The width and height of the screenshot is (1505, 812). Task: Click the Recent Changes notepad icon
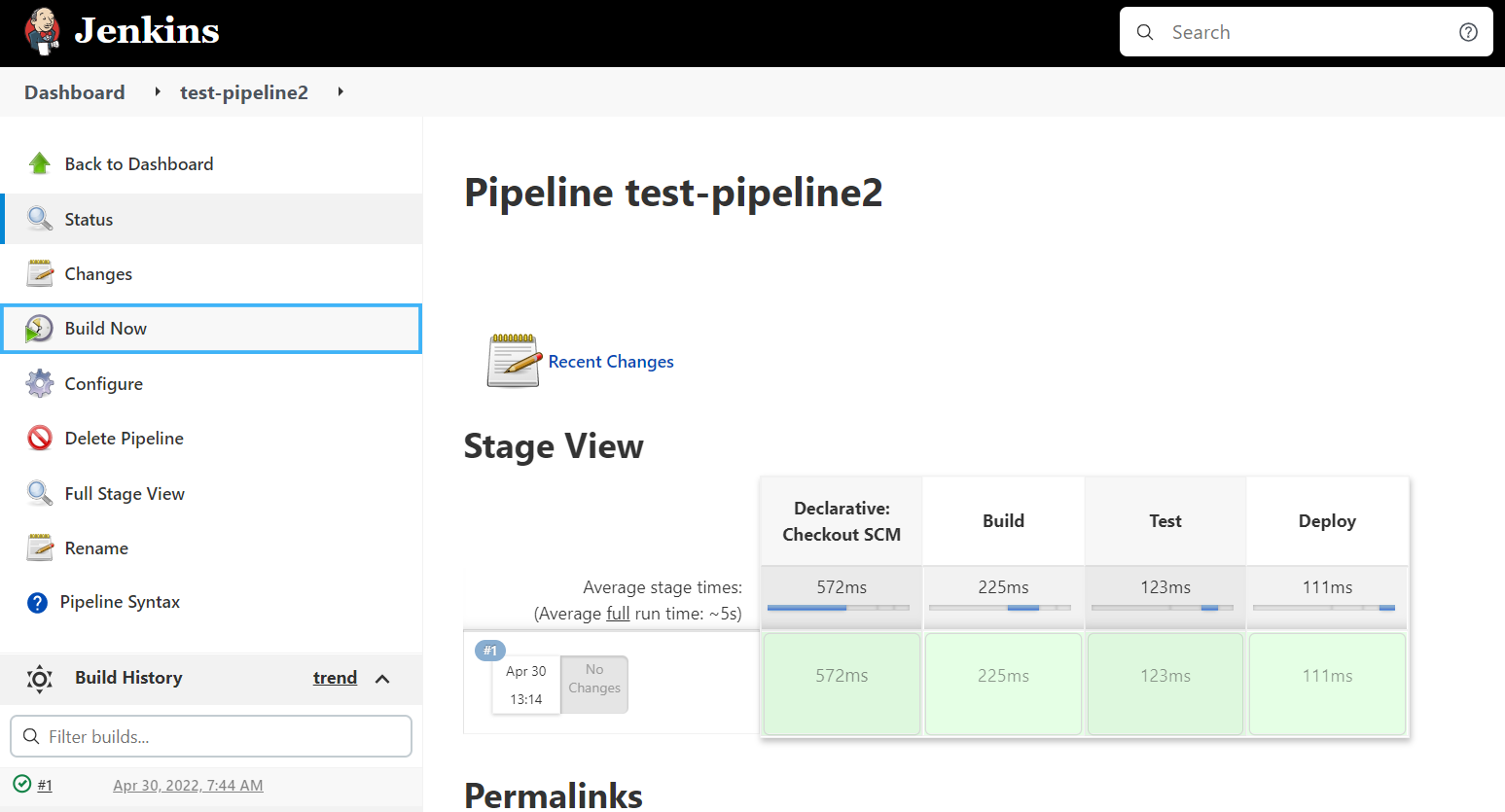pyautogui.click(x=514, y=361)
